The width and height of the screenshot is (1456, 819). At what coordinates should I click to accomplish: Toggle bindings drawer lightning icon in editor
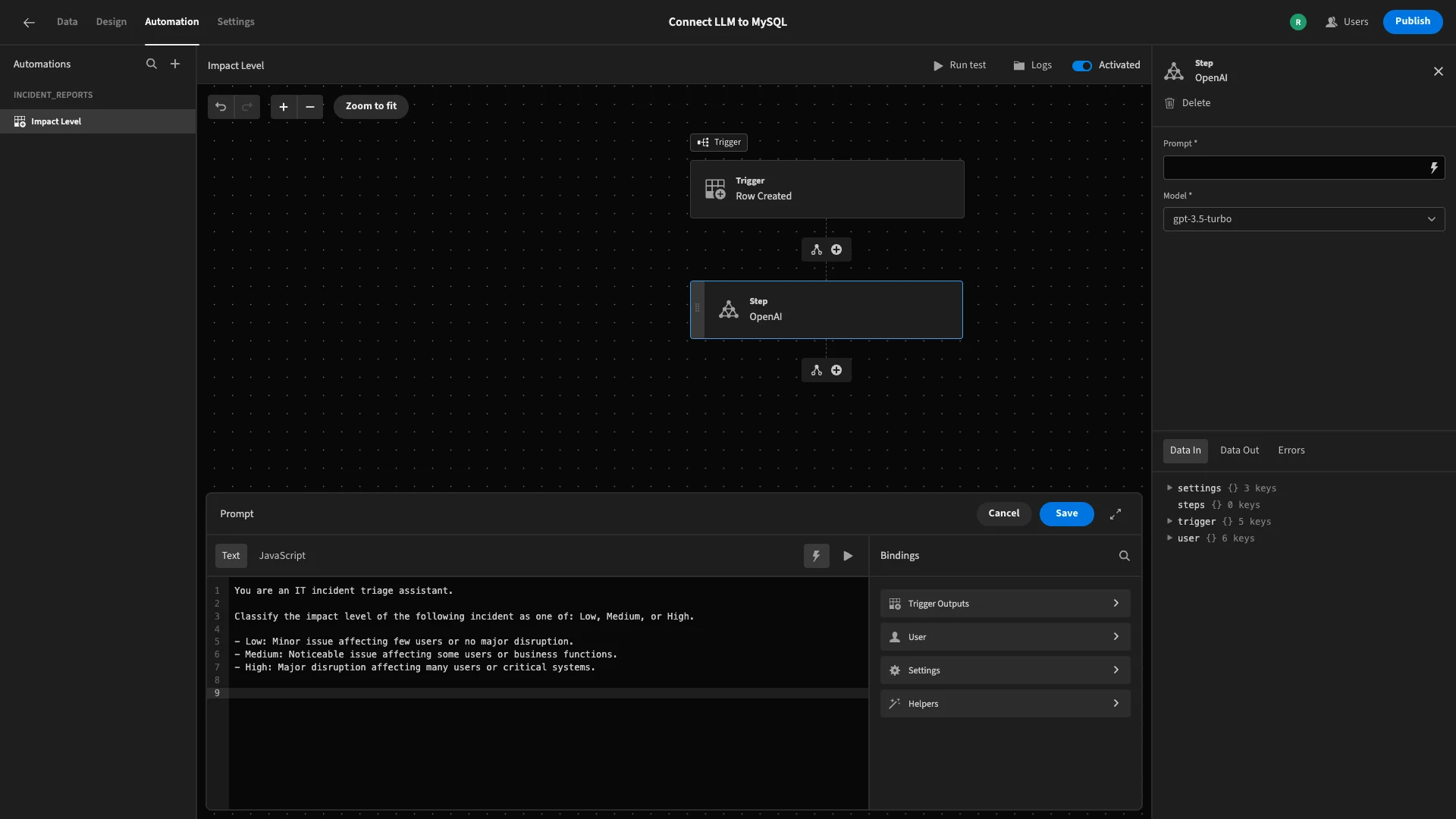click(817, 556)
